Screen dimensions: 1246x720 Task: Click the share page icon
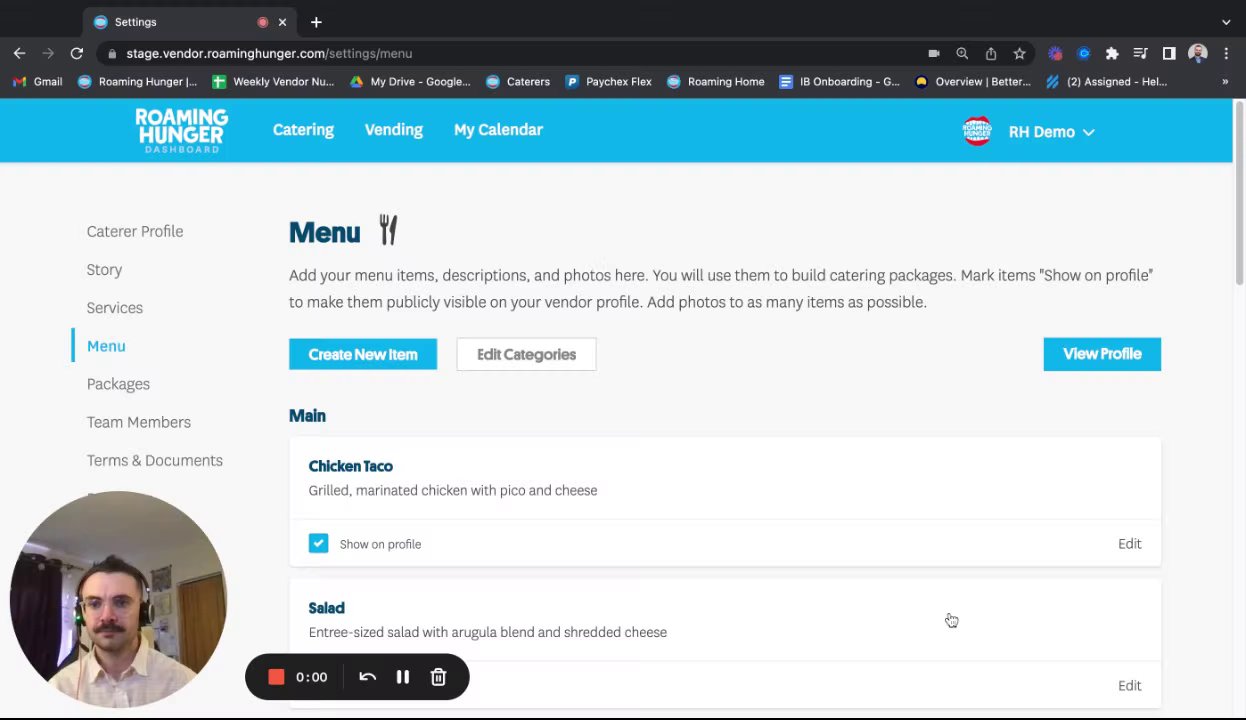pyautogui.click(x=991, y=53)
